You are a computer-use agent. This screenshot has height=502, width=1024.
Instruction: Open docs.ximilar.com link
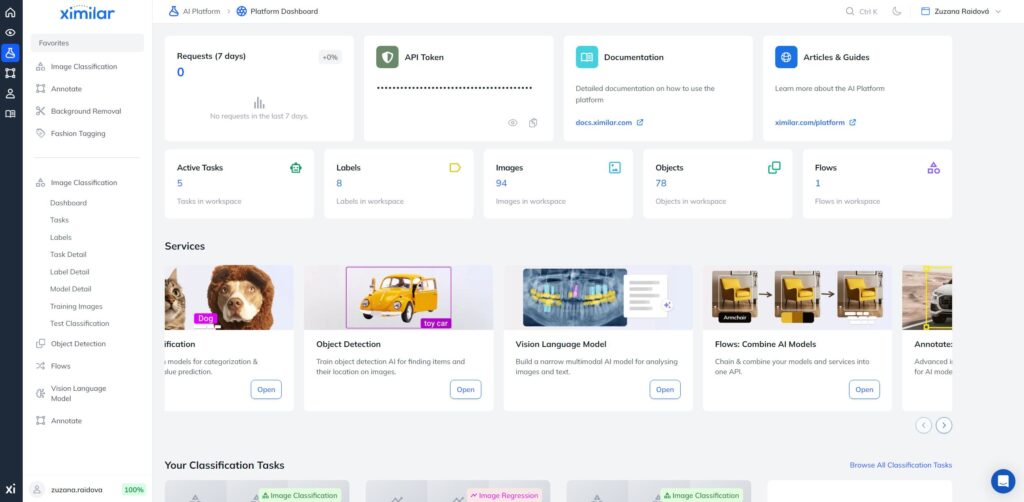(x=609, y=122)
